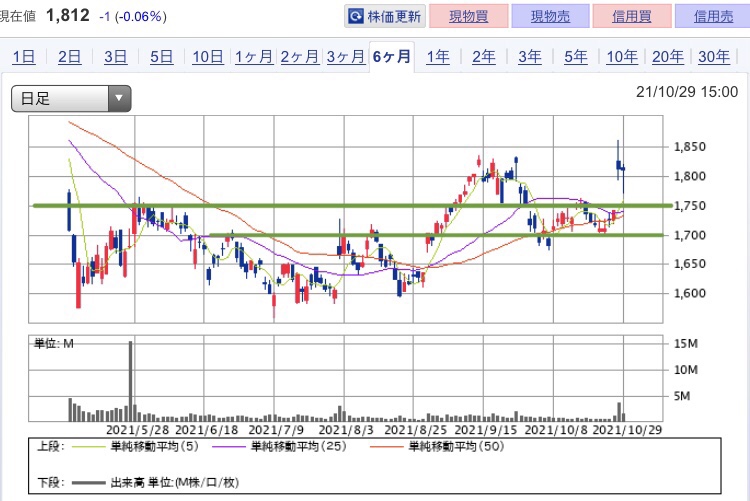Switch chart to 2日 period
The width and height of the screenshot is (750, 501).
click(69, 56)
